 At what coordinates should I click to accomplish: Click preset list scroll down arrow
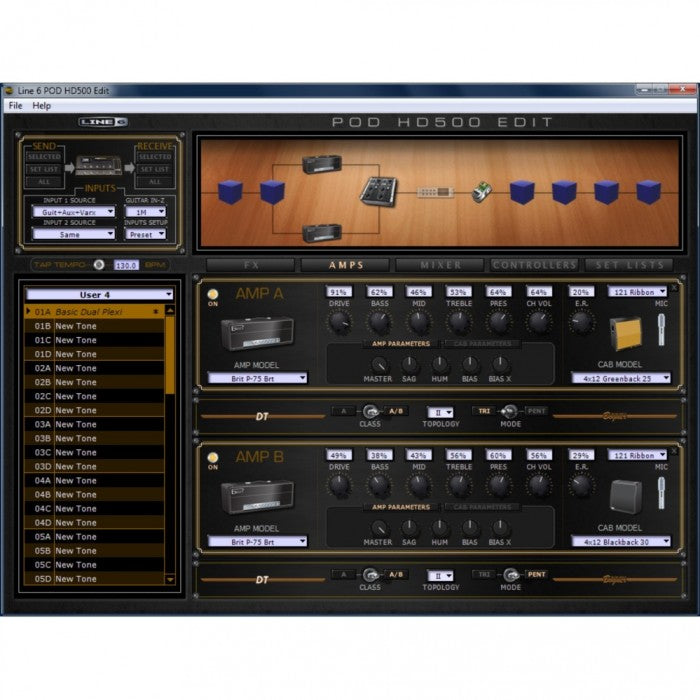point(170,579)
